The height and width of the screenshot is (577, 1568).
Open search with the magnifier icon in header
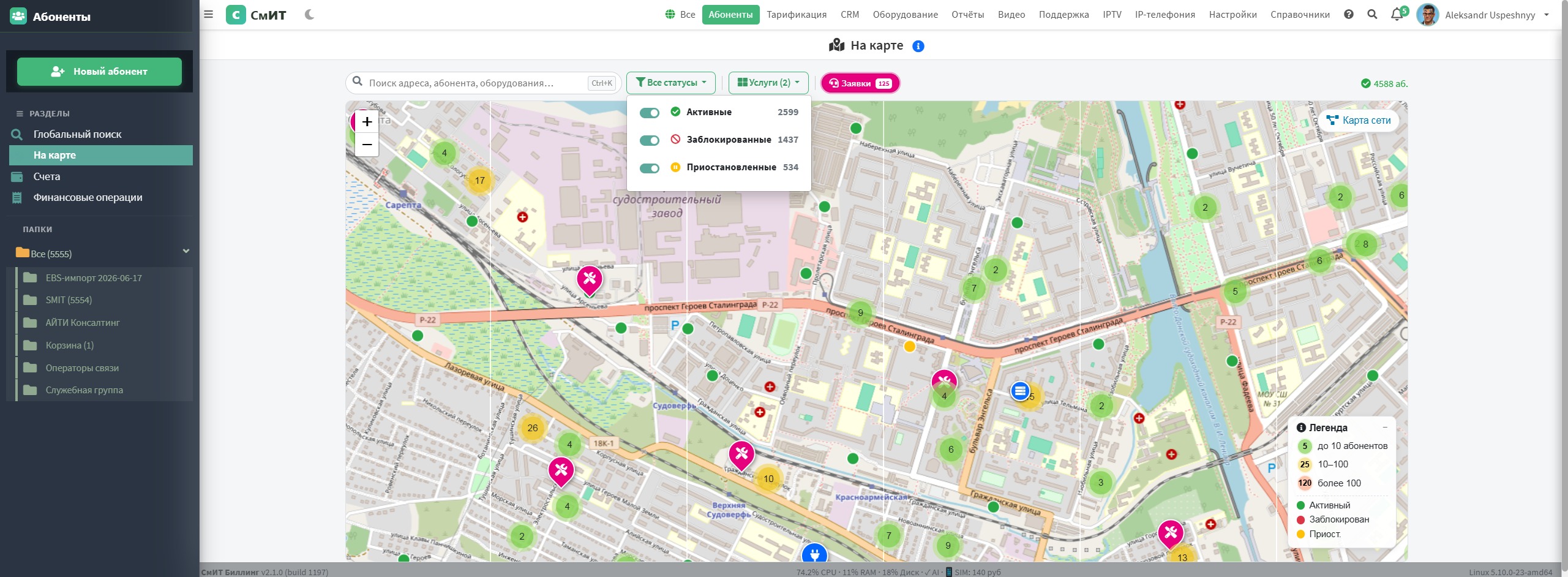point(1372,14)
